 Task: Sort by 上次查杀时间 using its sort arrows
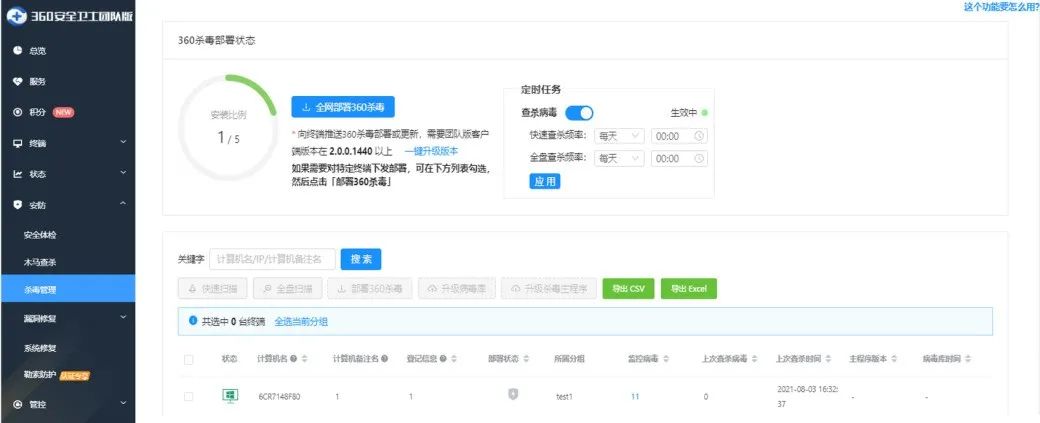pyautogui.click(x=828, y=359)
